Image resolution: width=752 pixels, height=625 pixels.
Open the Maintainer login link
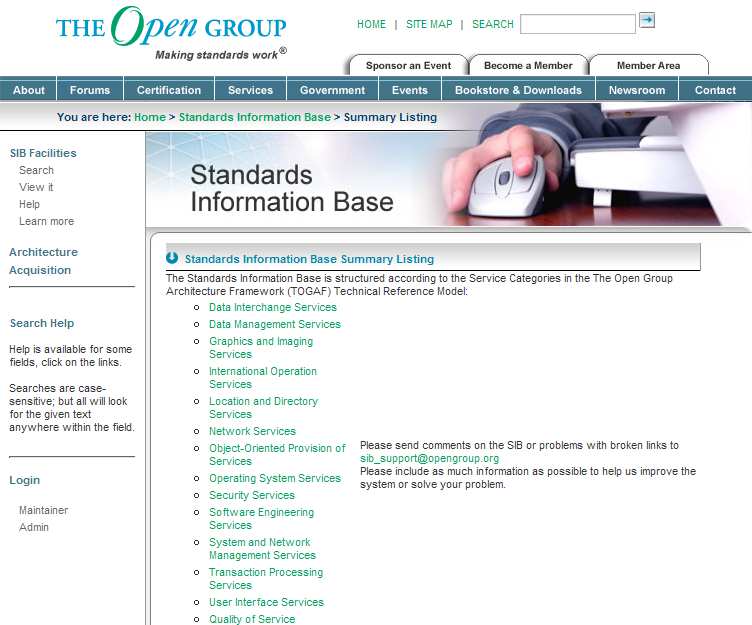click(44, 510)
